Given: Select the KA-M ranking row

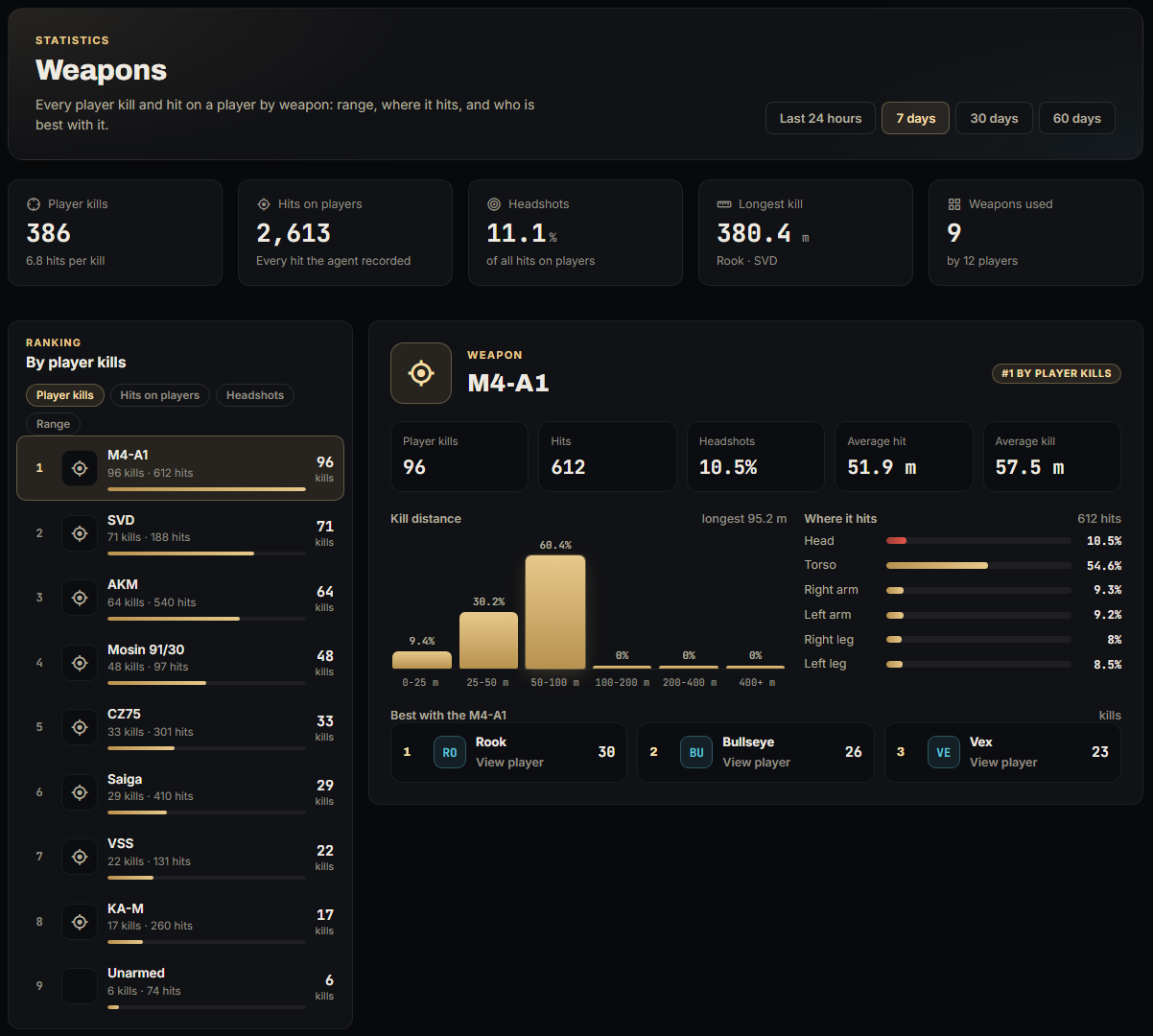Looking at the screenshot, I should [180, 922].
